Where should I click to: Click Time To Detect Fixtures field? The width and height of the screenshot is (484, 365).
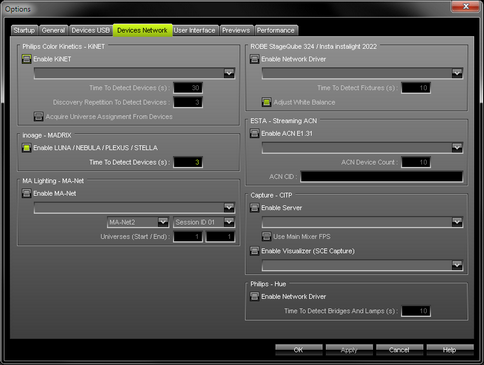pyautogui.click(x=416, y=88)
